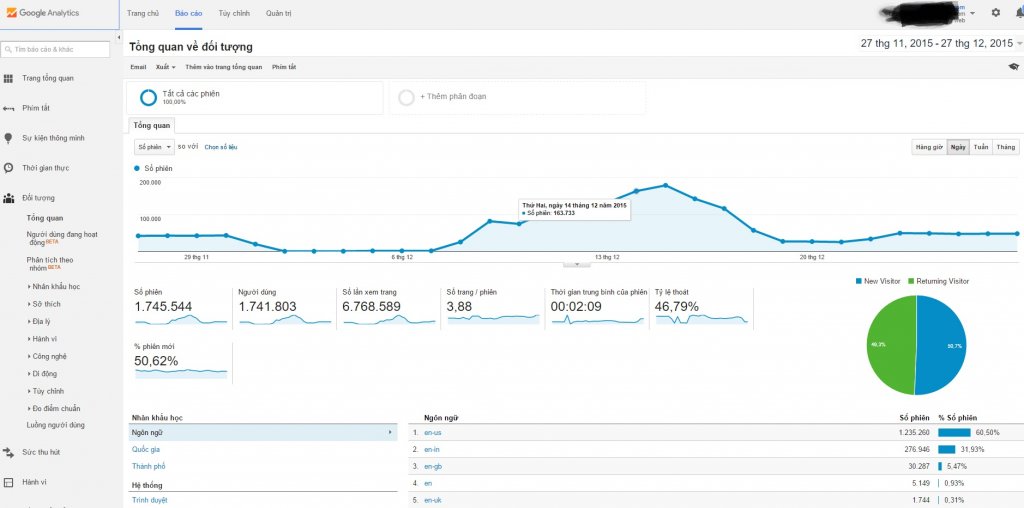Image resolution: width=1024 pixels, height=508 pixels.
Task: Click the Quốc gia demographics link
Action: (148, 449)
